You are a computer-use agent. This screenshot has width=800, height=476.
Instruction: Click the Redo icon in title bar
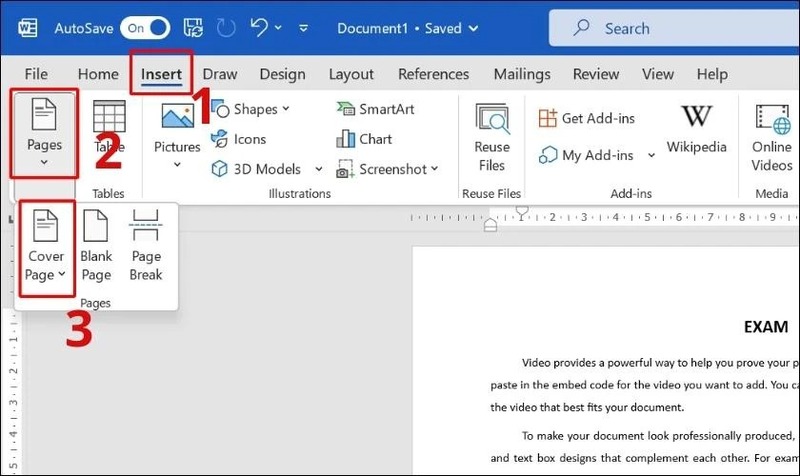[x=226, y=28]
